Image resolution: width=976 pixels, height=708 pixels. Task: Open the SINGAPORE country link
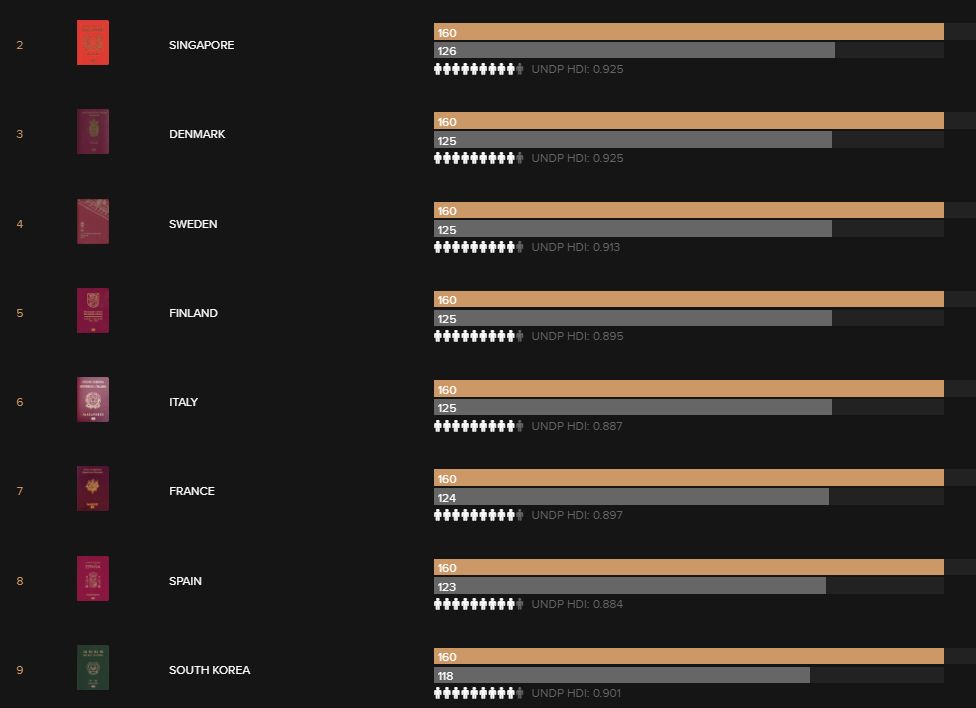point(201,46)
